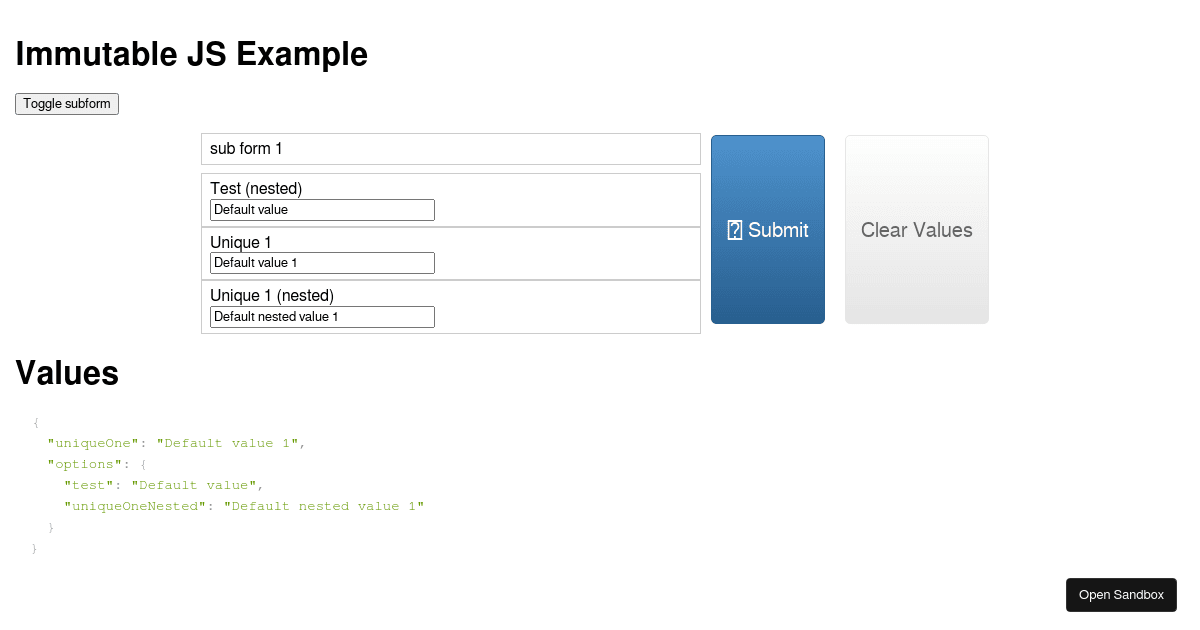Click the Submit button
The image size is (1200, 630).
coord(768,230)
